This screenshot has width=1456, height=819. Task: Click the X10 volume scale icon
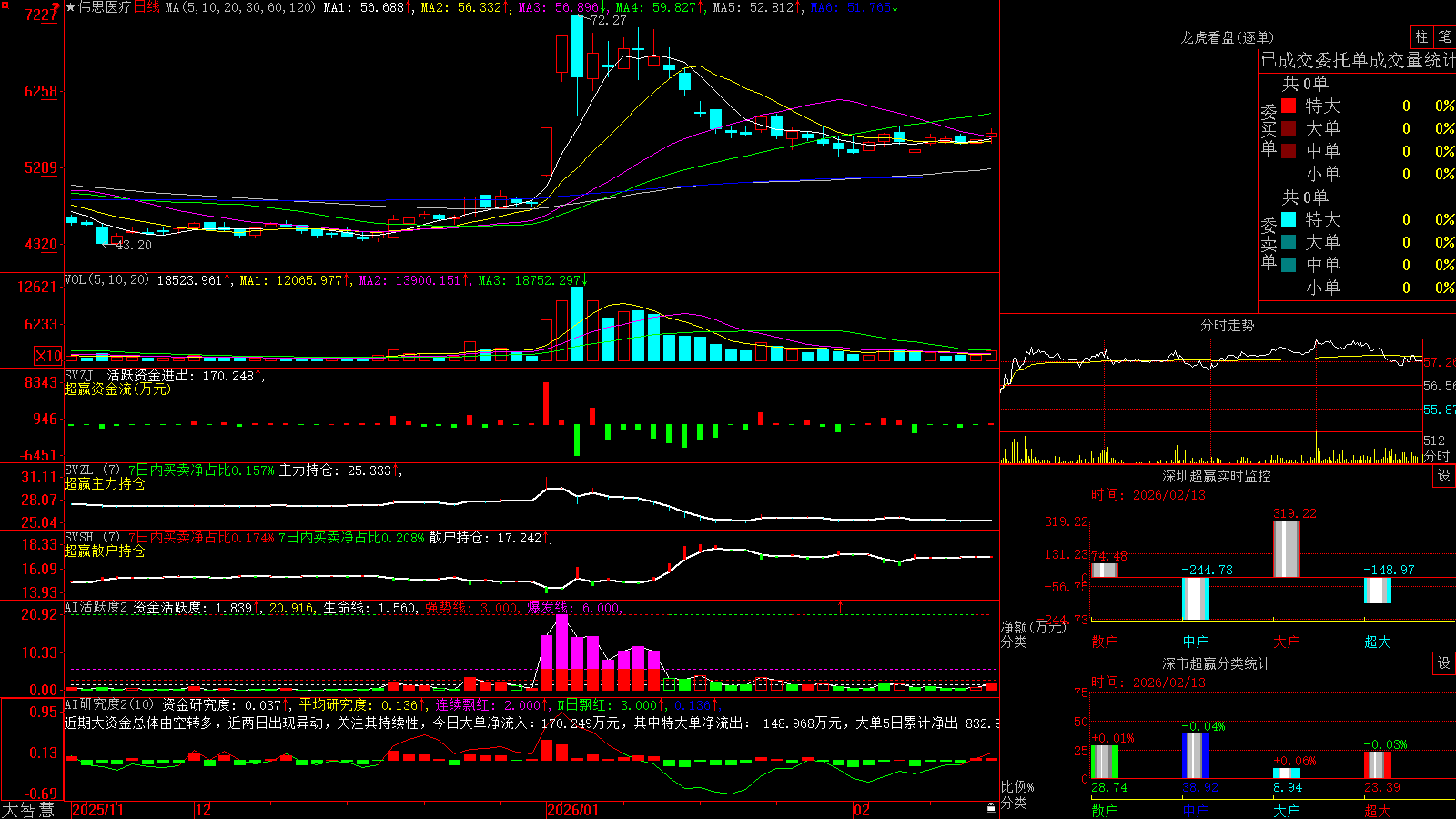pos(48,356)
